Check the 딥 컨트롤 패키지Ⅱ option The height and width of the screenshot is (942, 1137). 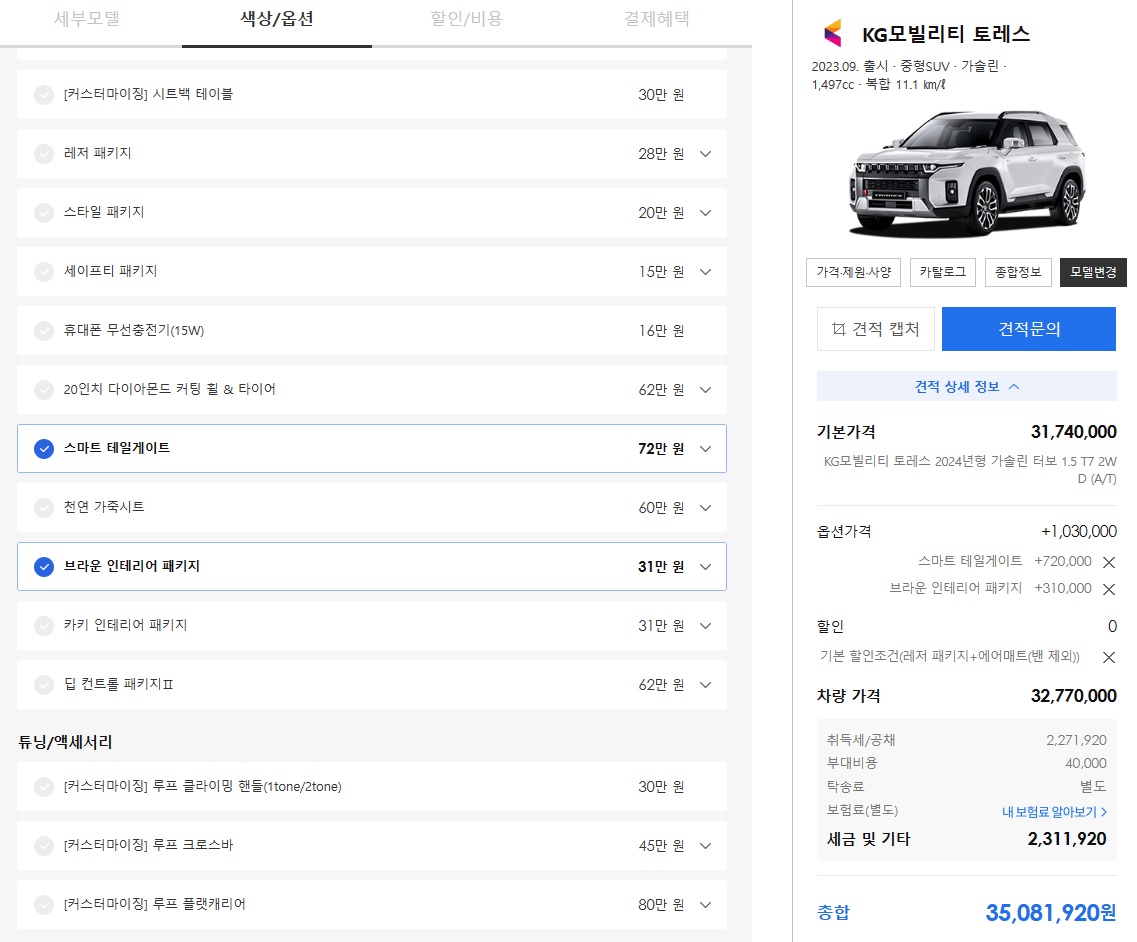click(44, 685)
